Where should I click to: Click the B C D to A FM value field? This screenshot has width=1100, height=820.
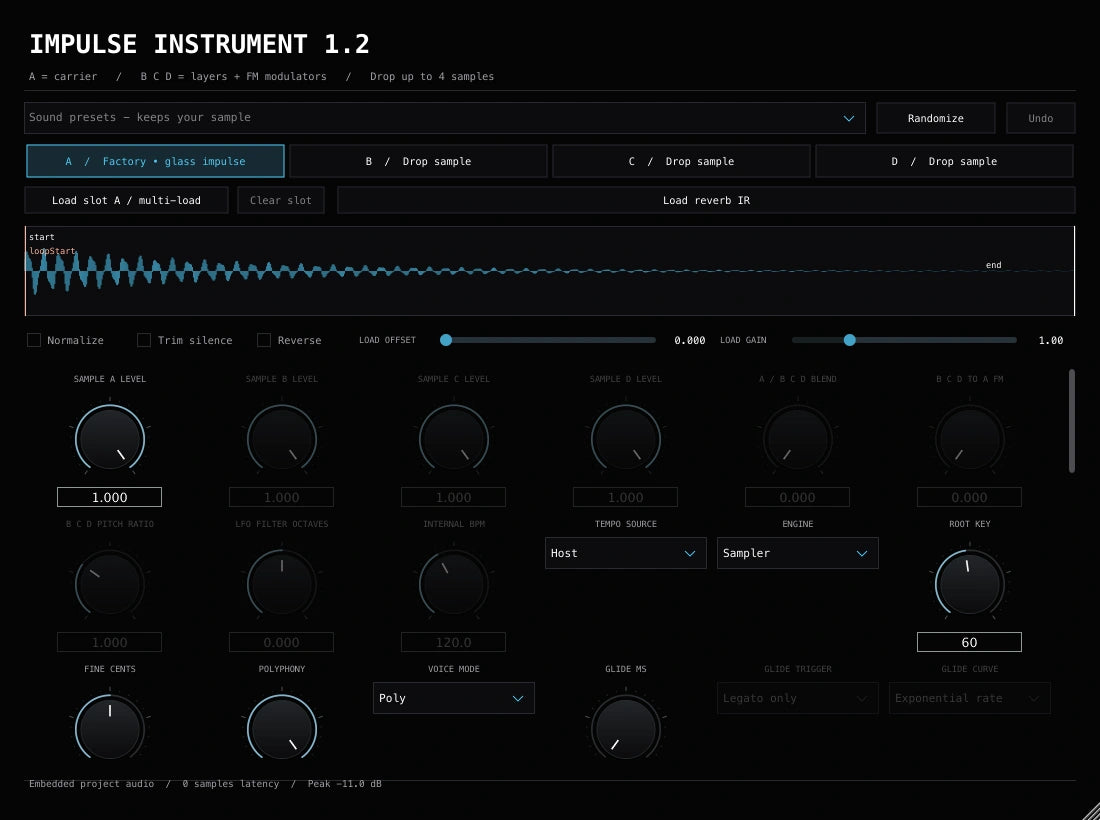[969, 497]
